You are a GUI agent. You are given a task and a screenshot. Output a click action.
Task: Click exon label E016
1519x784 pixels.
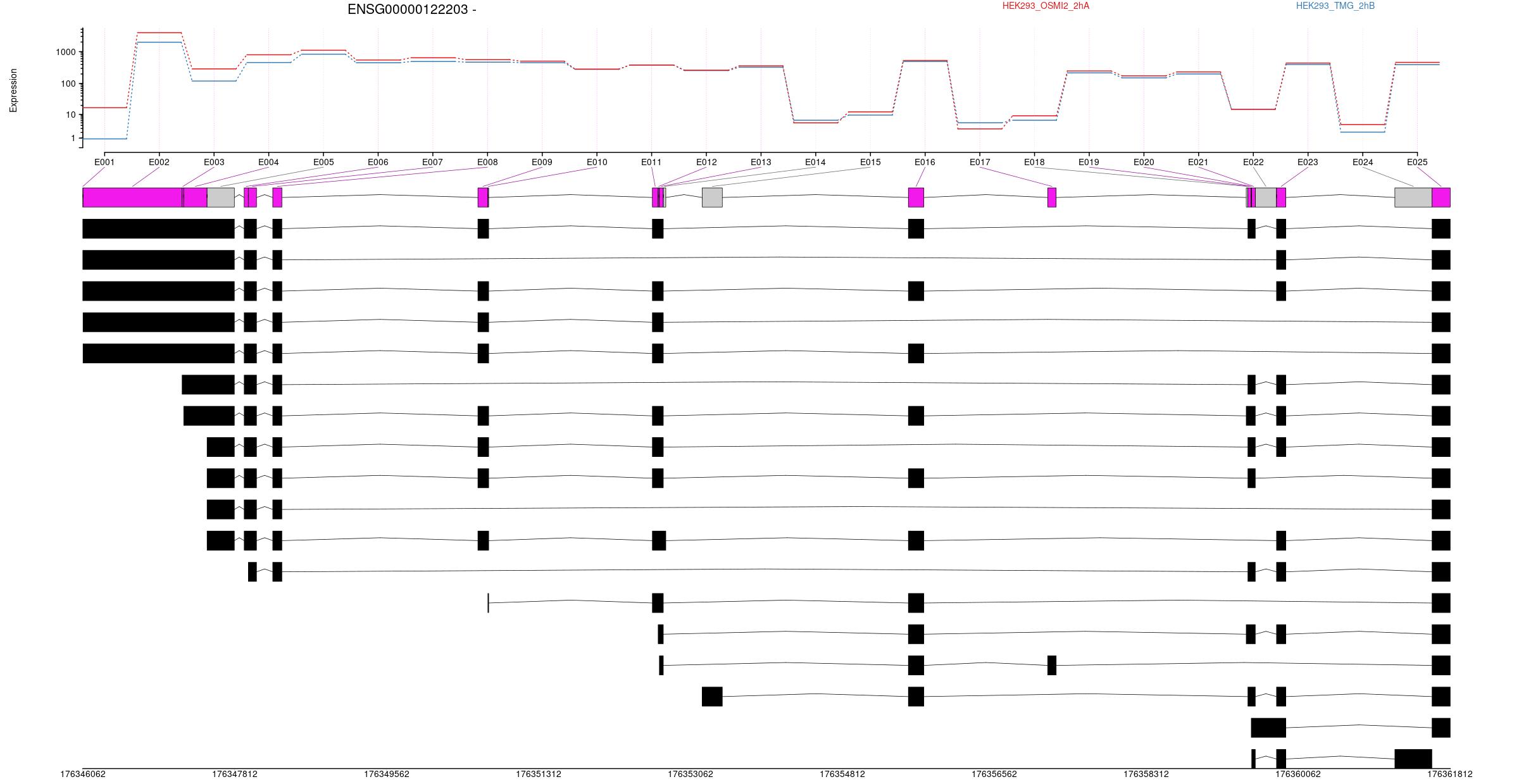925,162
